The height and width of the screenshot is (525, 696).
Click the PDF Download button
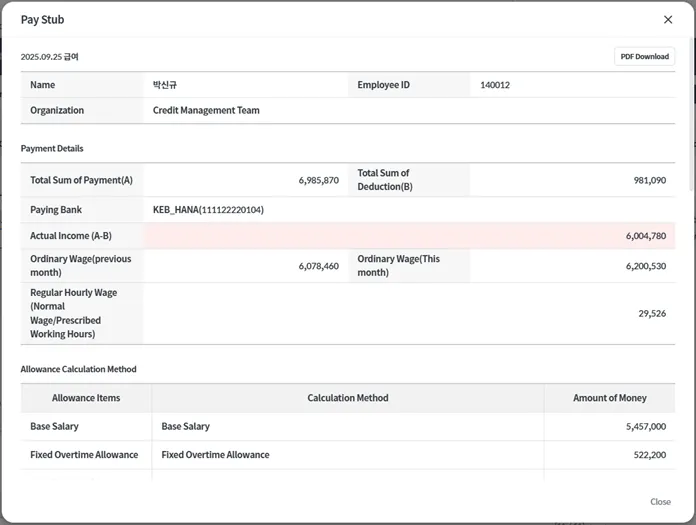tap(644, 57)
